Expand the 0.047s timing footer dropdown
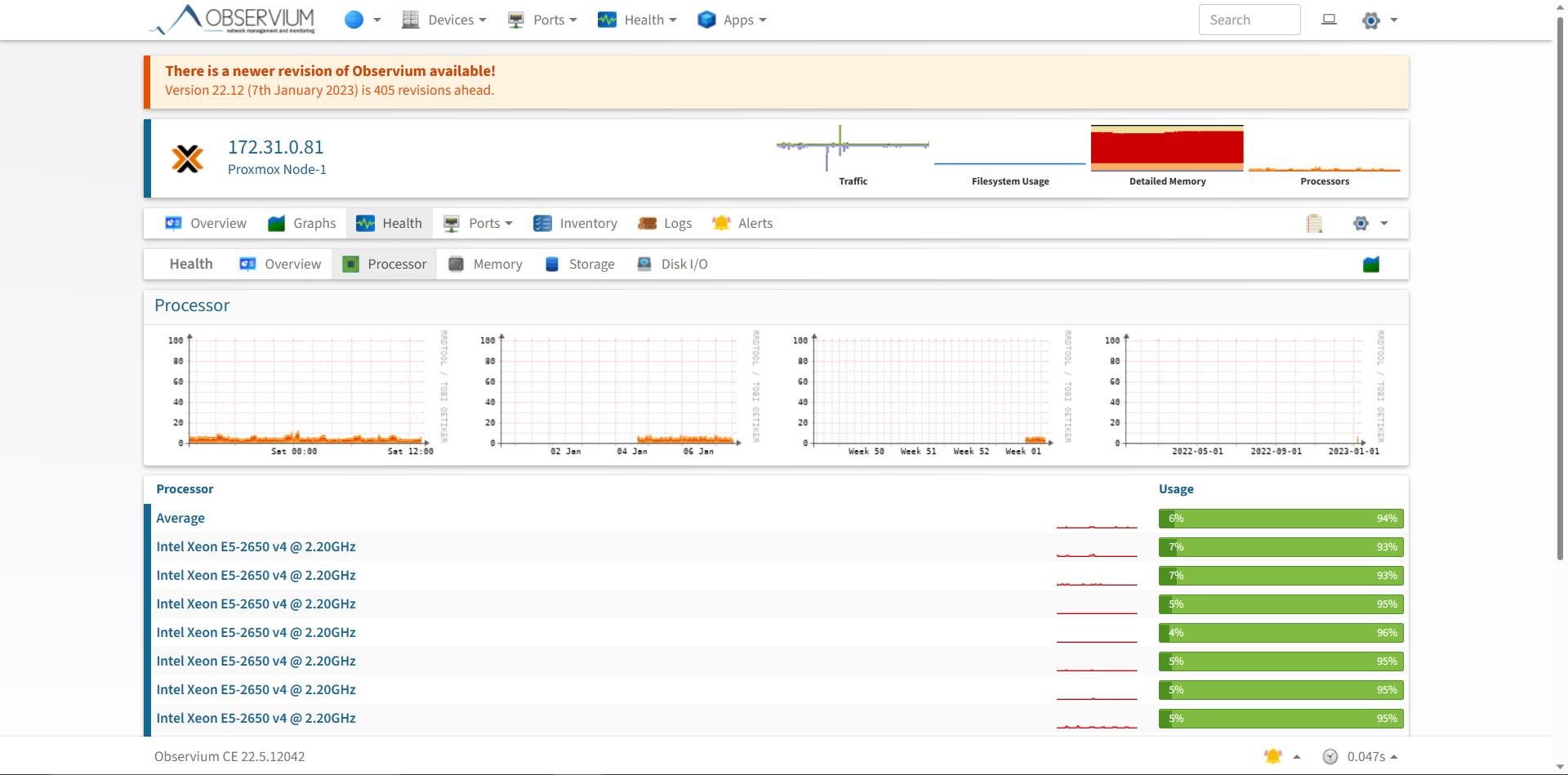Image resolution: width=1568 pixels, height=775 pixels. point(1373,756)
